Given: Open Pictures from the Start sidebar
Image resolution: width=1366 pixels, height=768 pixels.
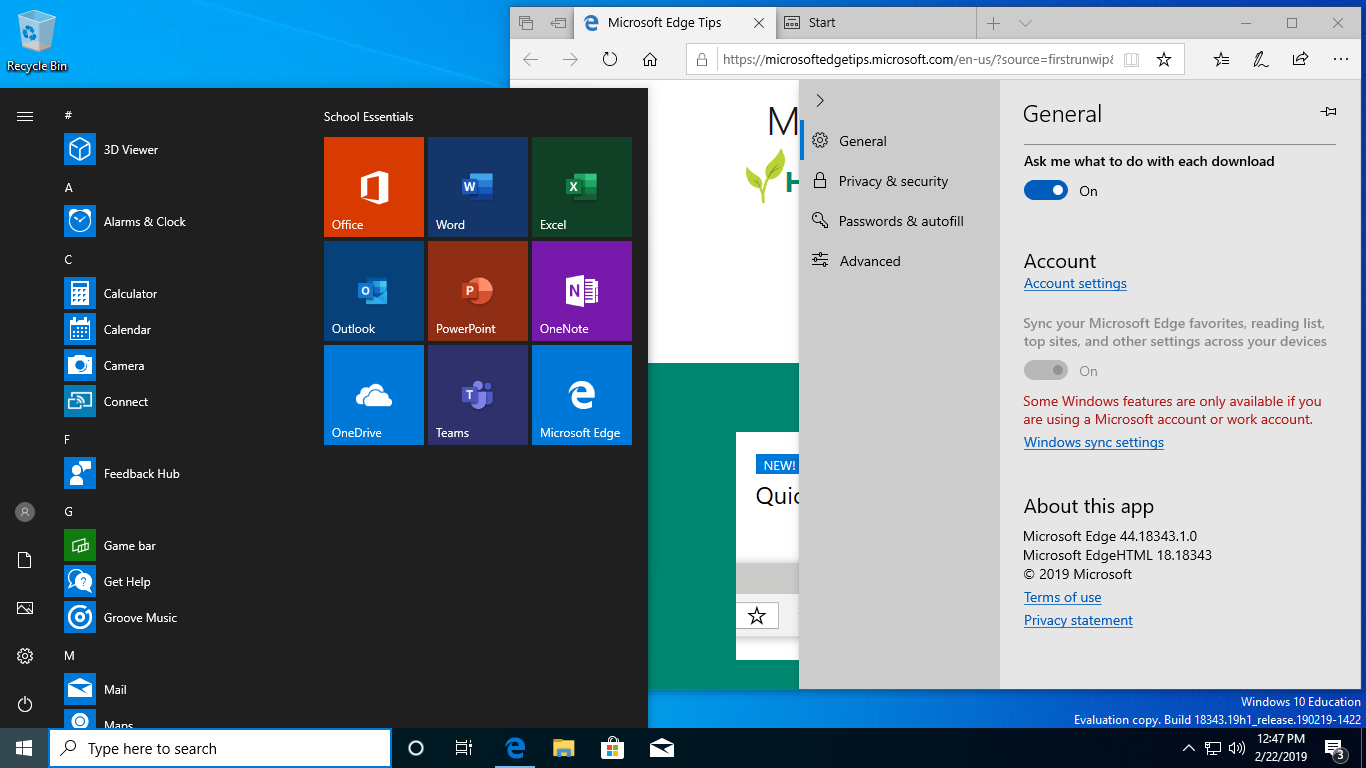Looking at the screenshot, I should tap(25, 608).
